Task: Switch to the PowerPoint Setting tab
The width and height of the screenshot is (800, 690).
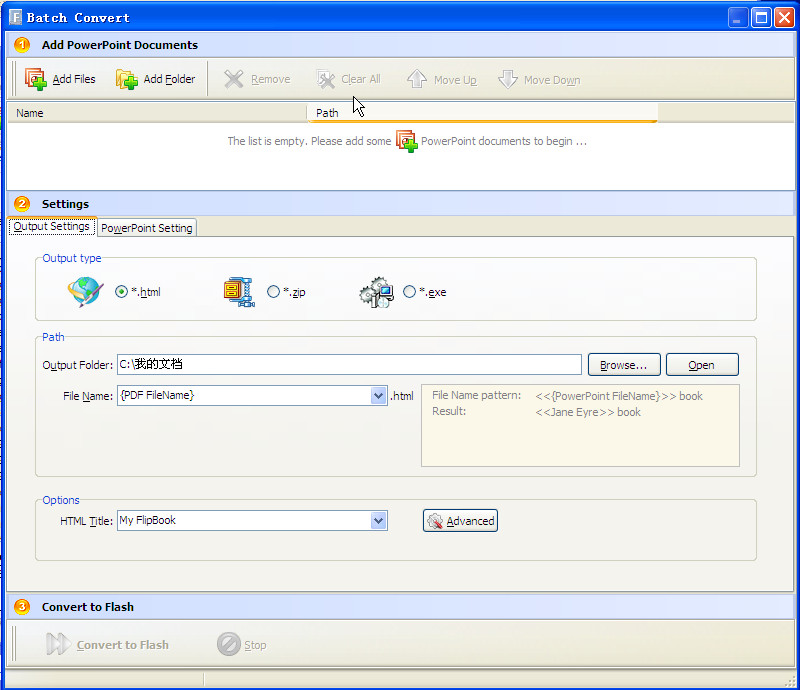Action: tap(147, 228)
